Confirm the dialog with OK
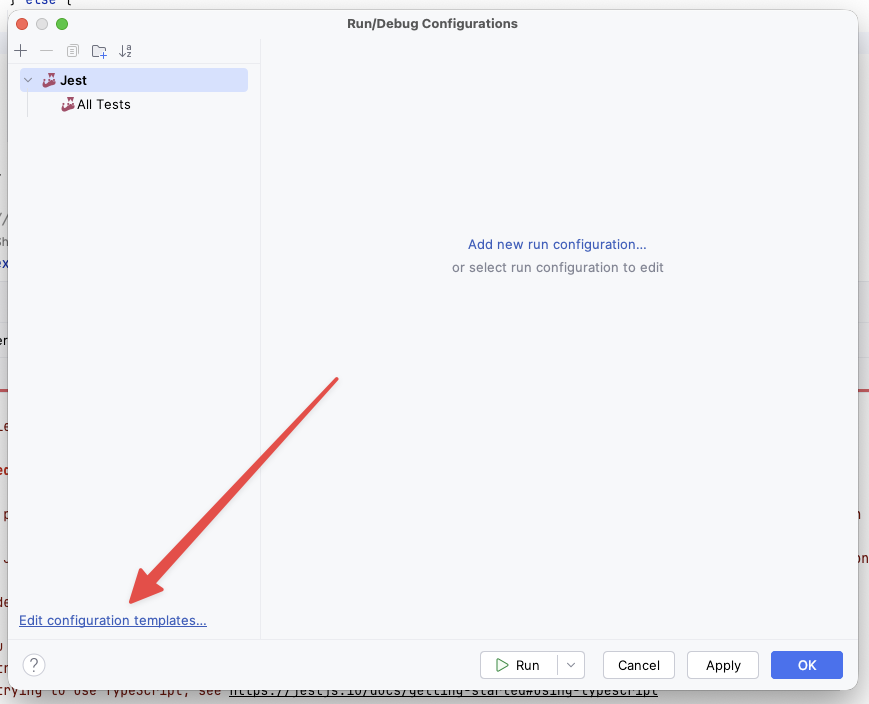Screen dimensions: 869x704 (806, 665)
